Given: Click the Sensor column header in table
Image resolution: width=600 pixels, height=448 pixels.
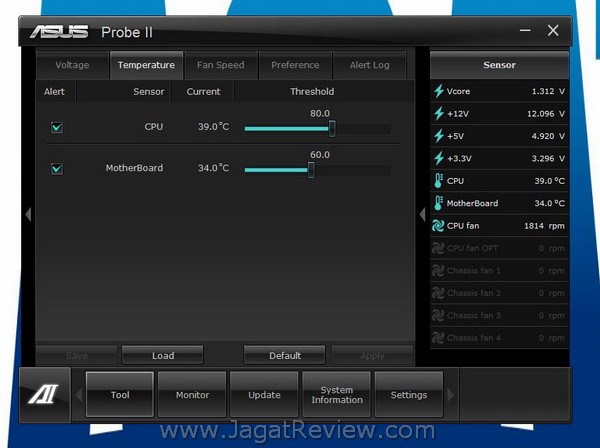Looking at the screenshot, I should point(148,91).
